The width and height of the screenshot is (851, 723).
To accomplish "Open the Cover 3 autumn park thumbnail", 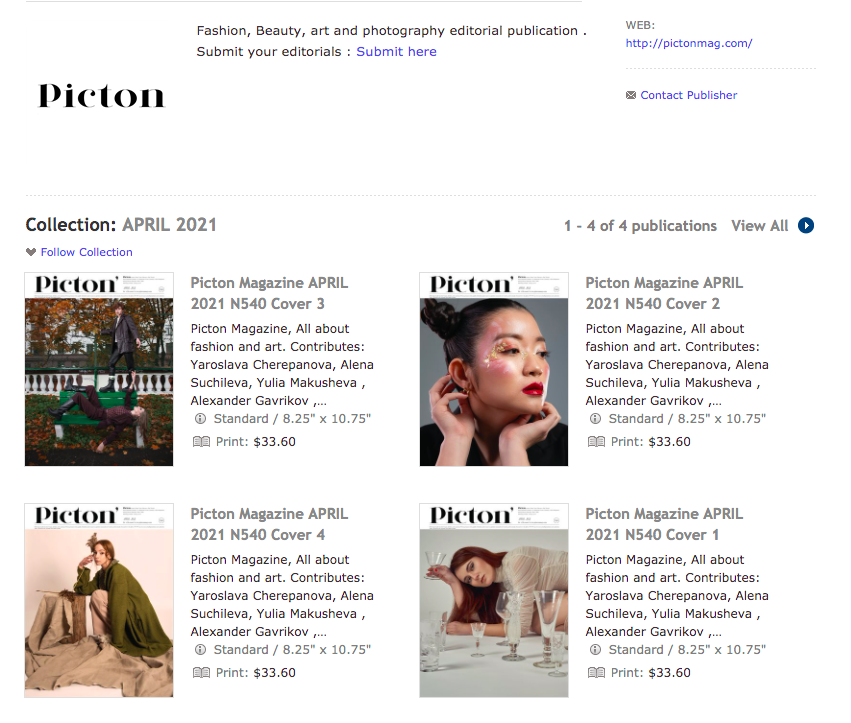I will [99, 369].
